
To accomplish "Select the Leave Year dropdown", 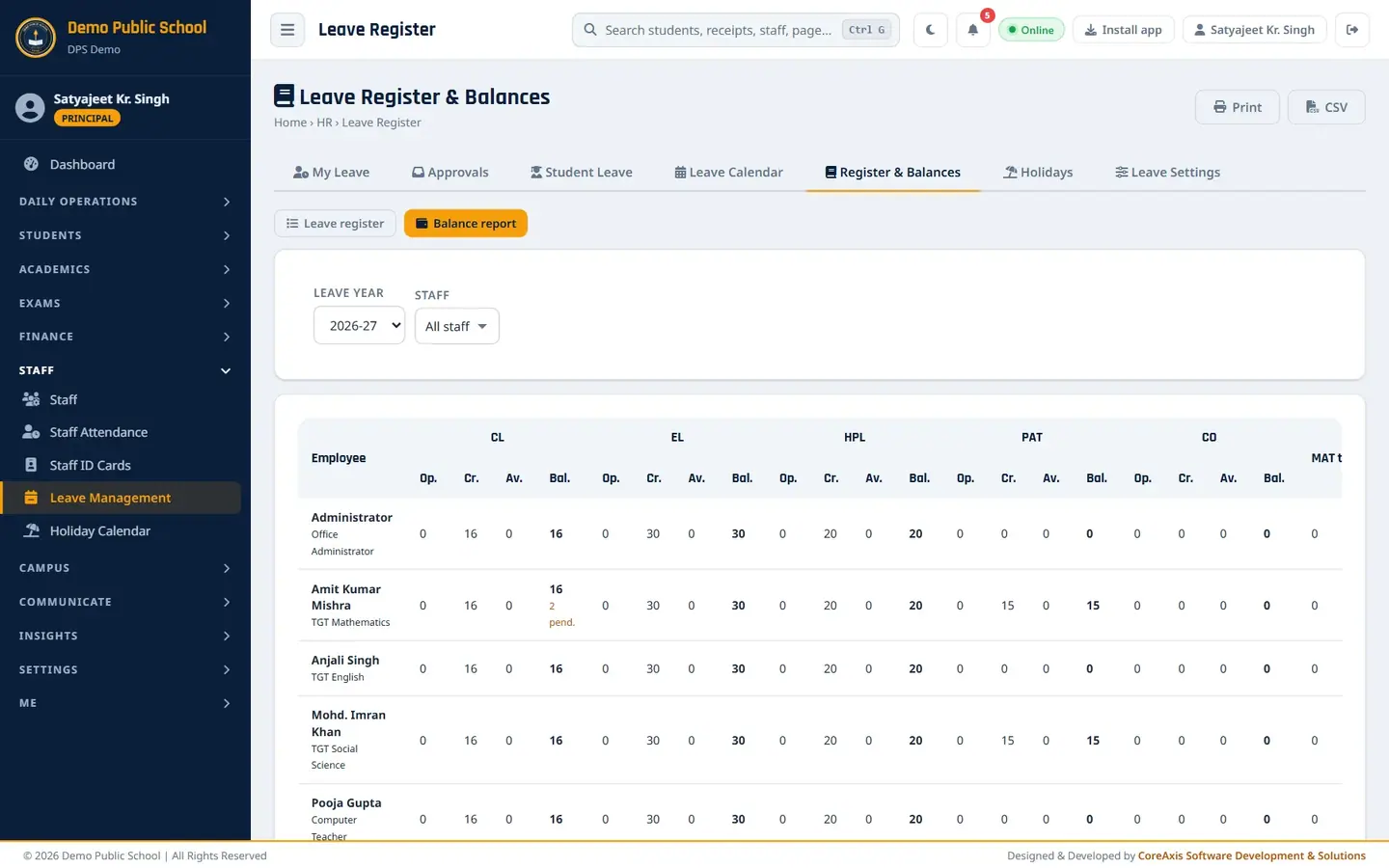I will tap(359, 326).
